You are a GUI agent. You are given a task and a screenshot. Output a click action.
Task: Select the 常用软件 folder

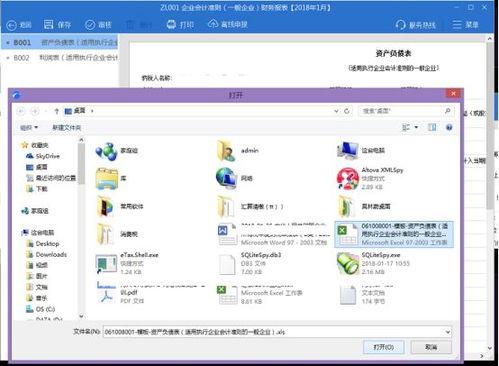tap(119, 207)
